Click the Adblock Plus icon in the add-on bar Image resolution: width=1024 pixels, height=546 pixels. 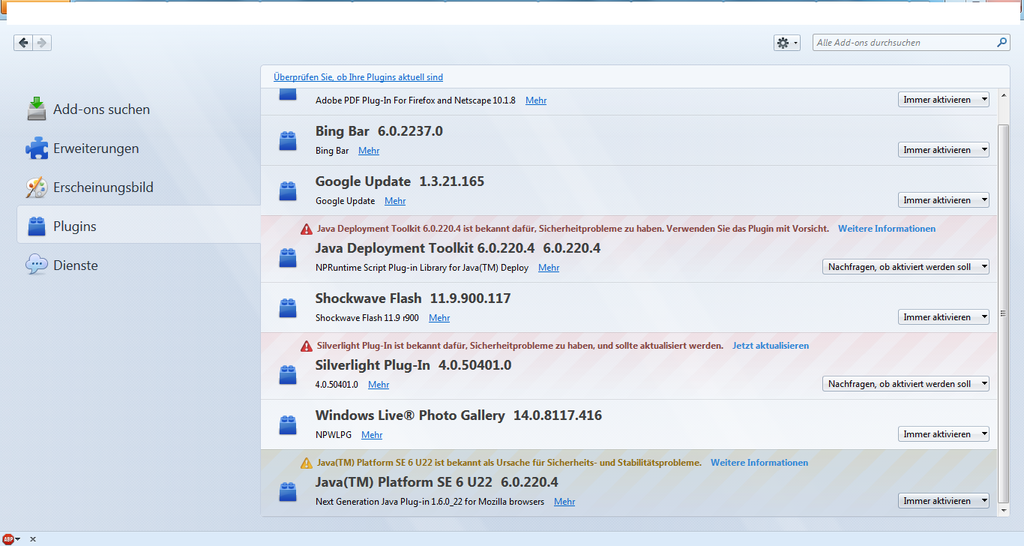click(8, 539)
